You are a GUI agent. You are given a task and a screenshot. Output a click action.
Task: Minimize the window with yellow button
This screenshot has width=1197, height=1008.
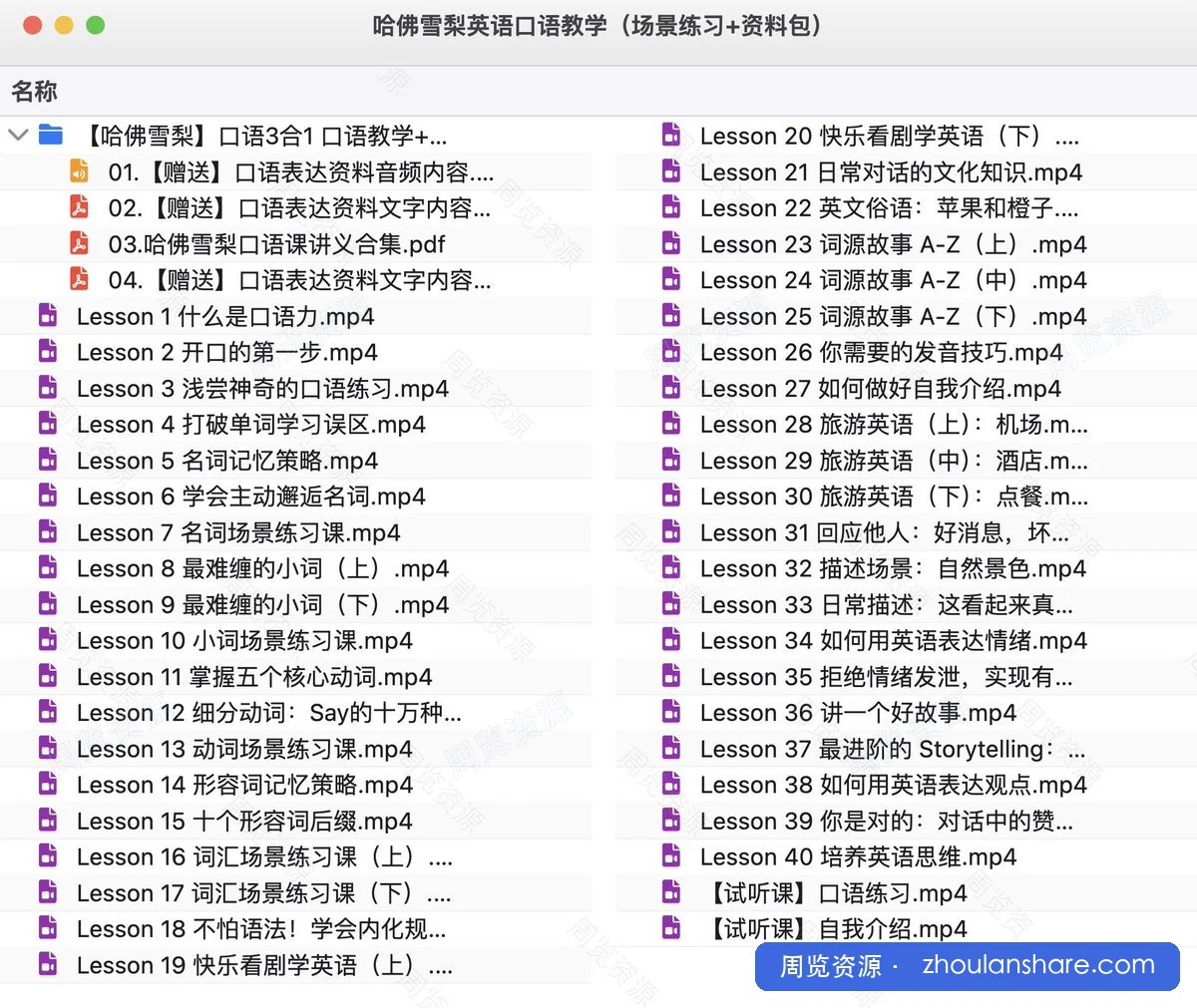pyautogui.click(x=64, y=25)
